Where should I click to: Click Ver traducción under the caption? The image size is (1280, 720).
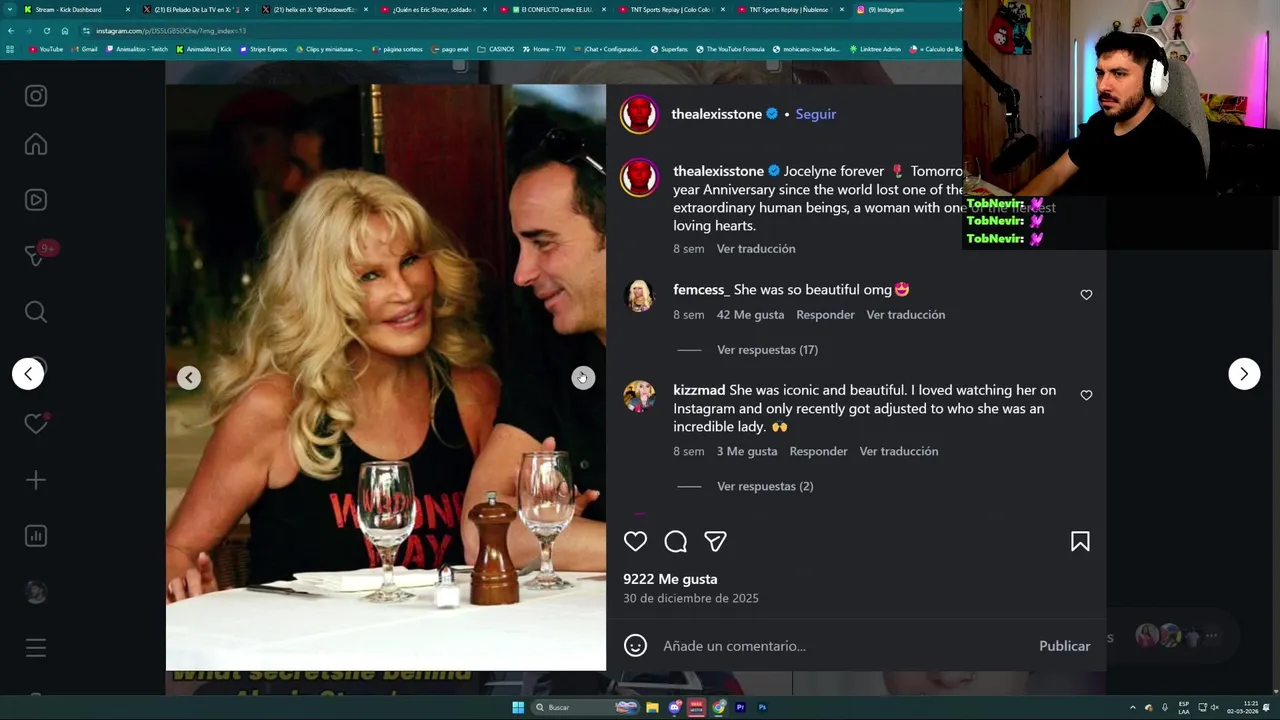pos(756,248)
